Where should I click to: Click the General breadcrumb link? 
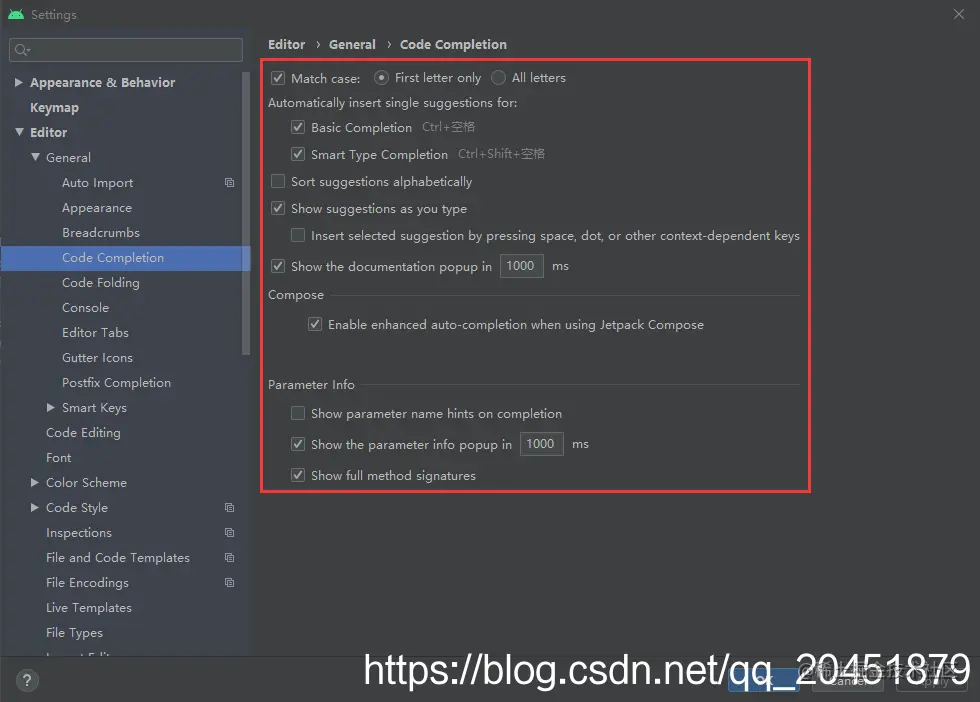click(352, 44)
